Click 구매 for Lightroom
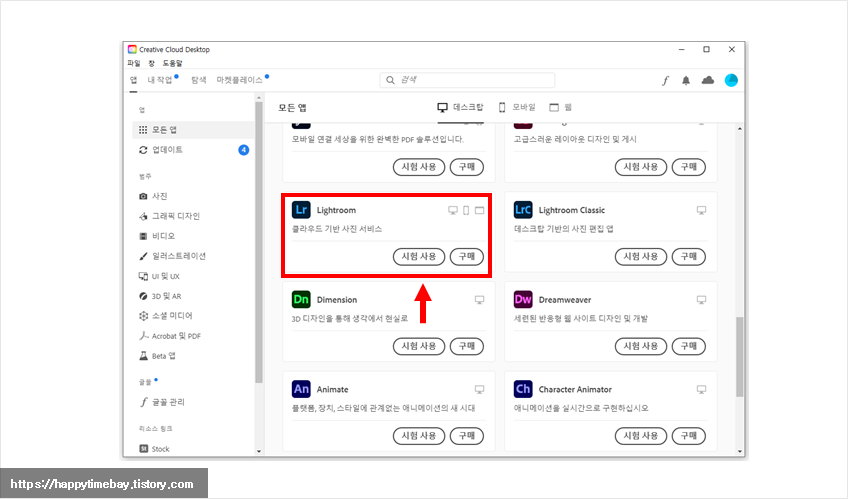This screenshot has height=499, width=848. click(467, 257)
